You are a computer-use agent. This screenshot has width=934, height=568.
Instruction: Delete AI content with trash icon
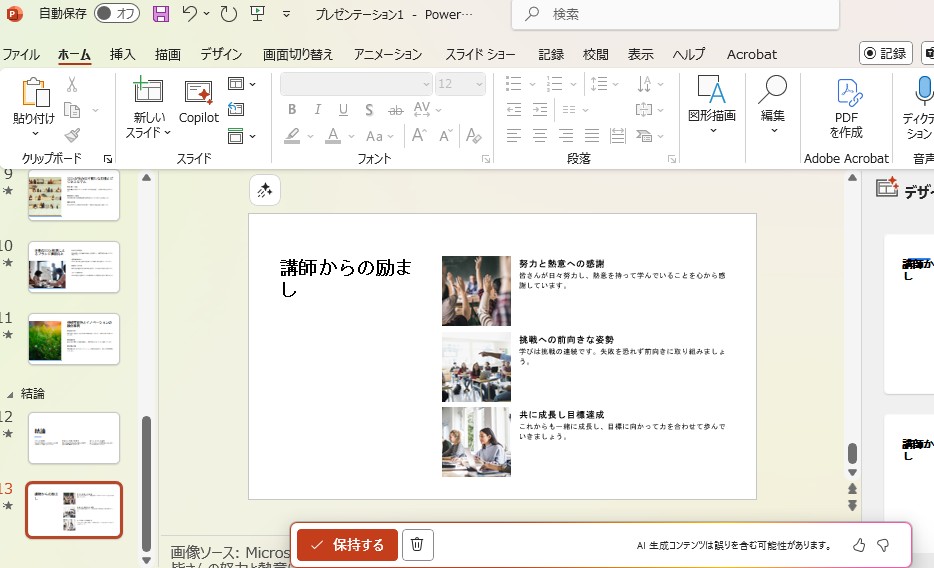(417, 545)
